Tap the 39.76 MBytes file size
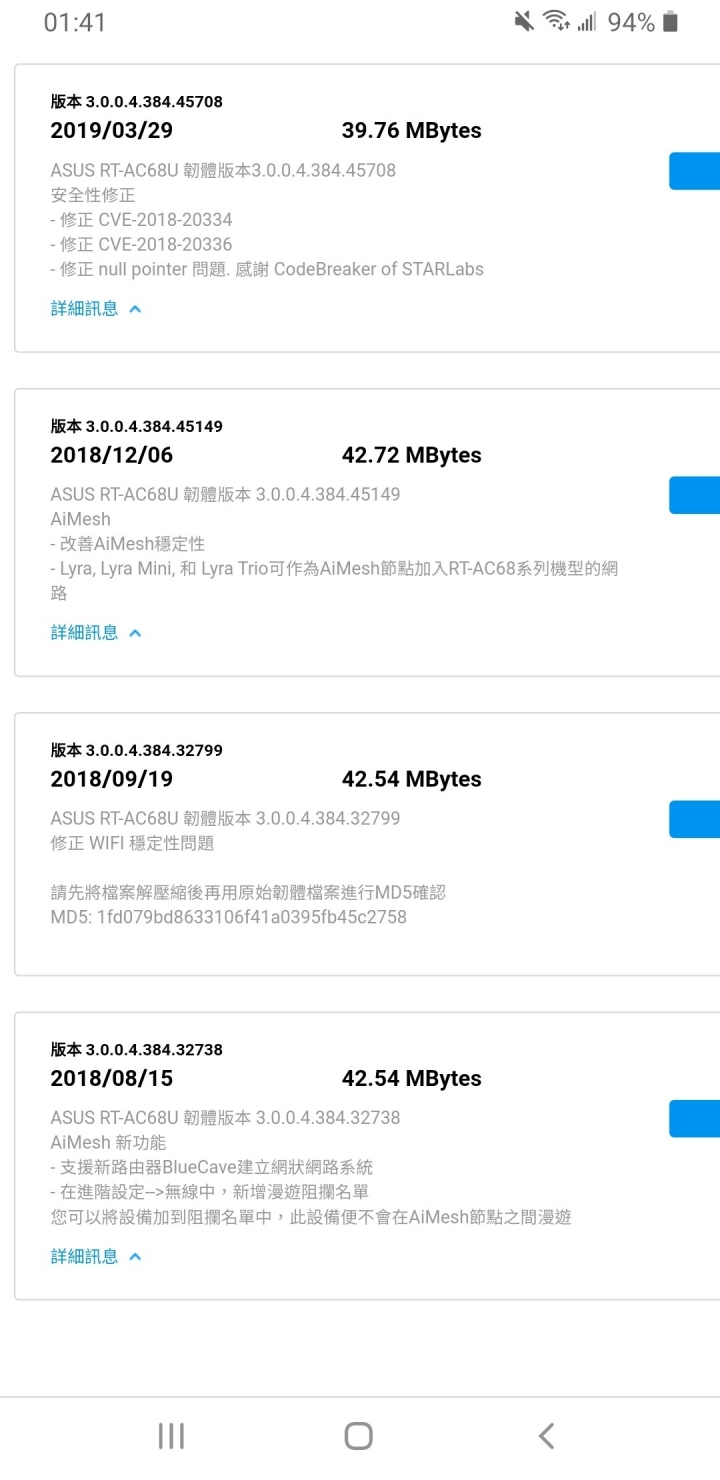The width and height of the screenshot is (720, 1480). pyautogui.click(x=411, y=131)
